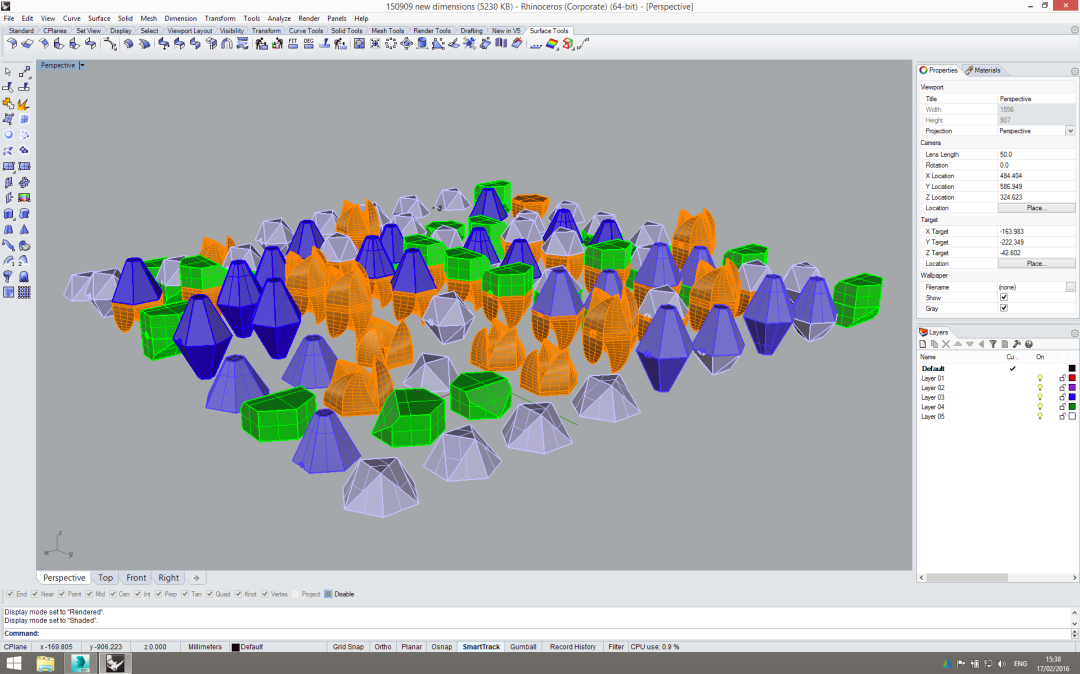This screenshot has height=674, width=1080.
Task: Turn off Layer 03 light bulb
Action: [1040, 397]
